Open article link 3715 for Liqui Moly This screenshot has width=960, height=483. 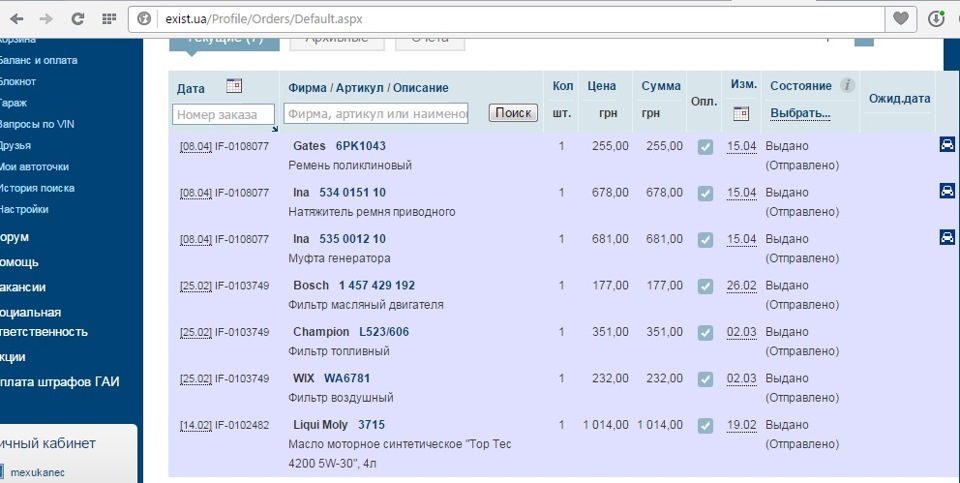tap(372, 425)
